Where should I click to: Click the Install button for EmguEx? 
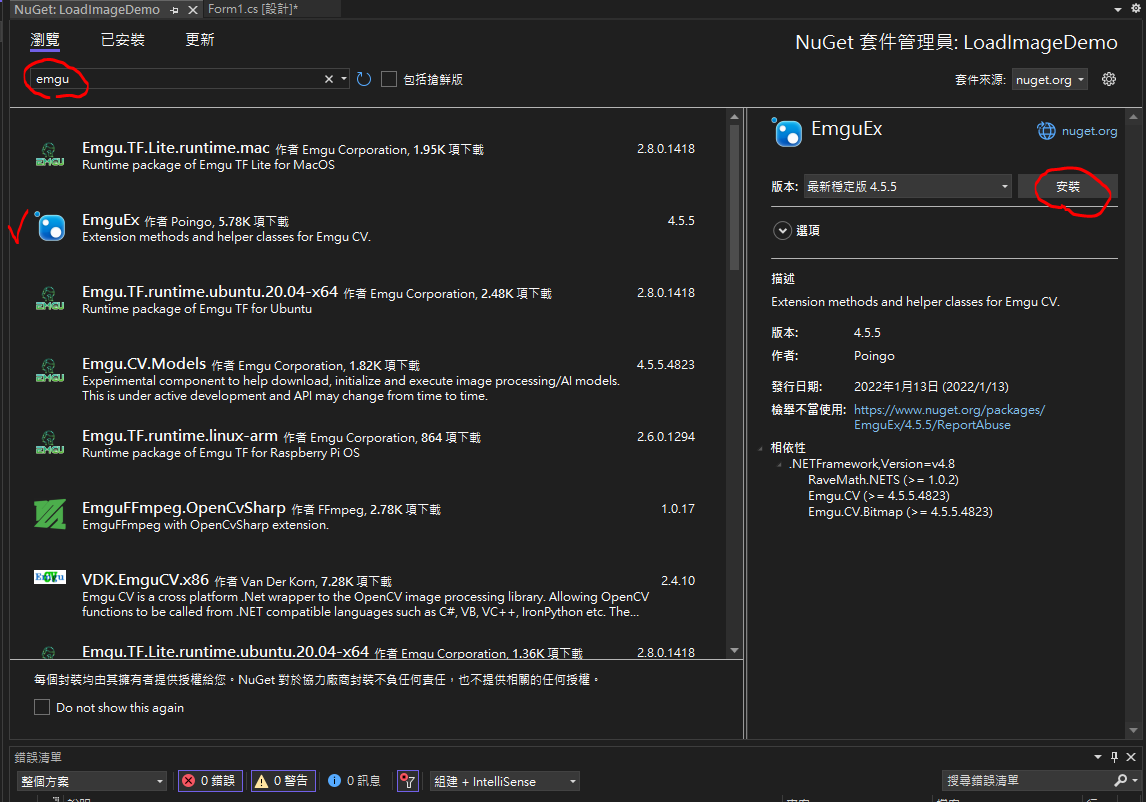coord(1068,186)
